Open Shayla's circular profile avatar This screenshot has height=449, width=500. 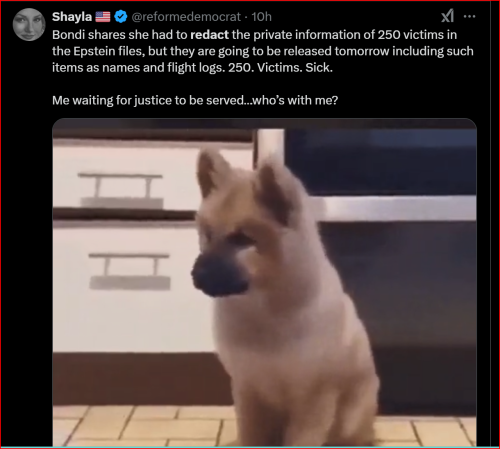tap(29, 25)
